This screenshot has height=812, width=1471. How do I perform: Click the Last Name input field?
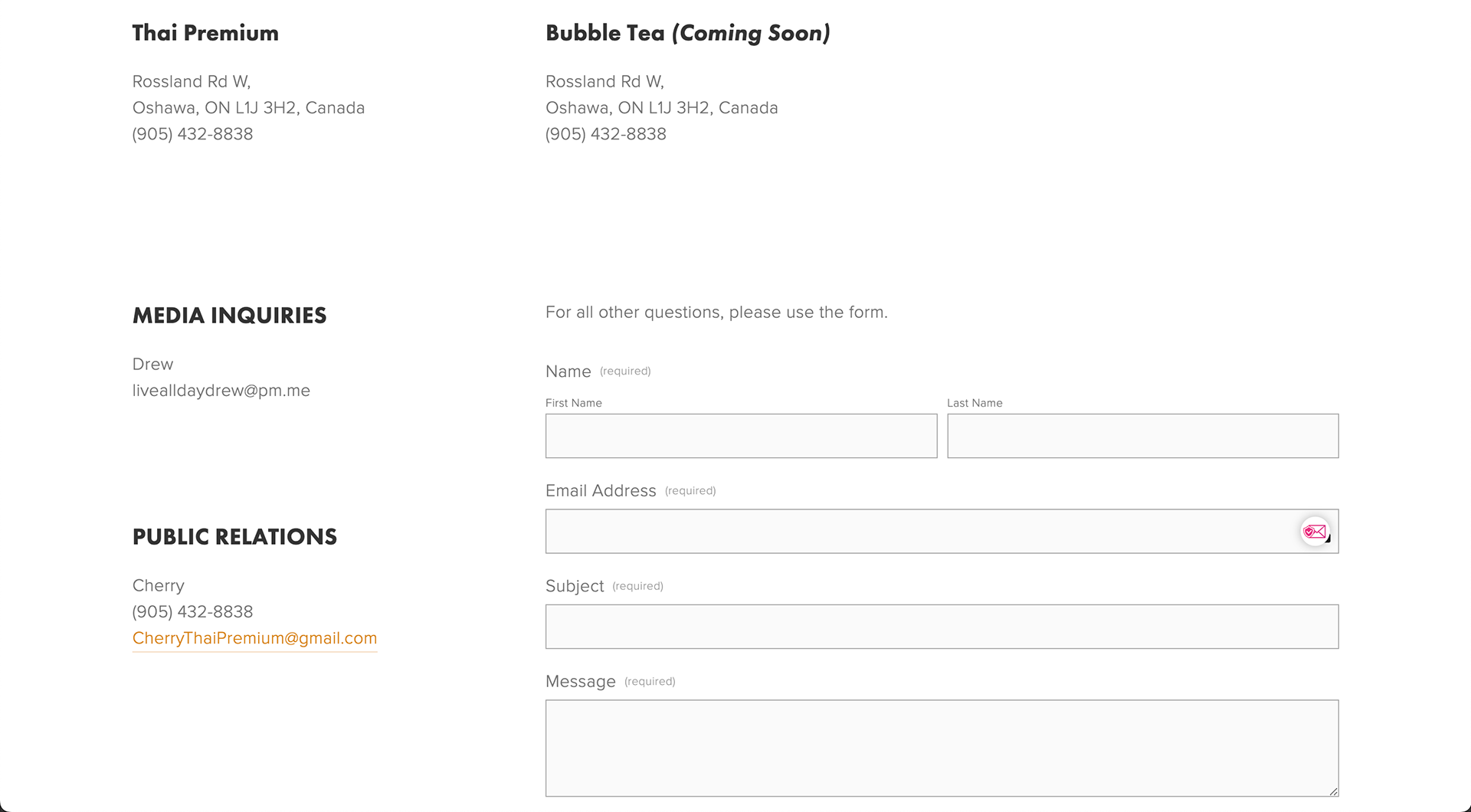pyautogui.click(x=1142, y=436)
